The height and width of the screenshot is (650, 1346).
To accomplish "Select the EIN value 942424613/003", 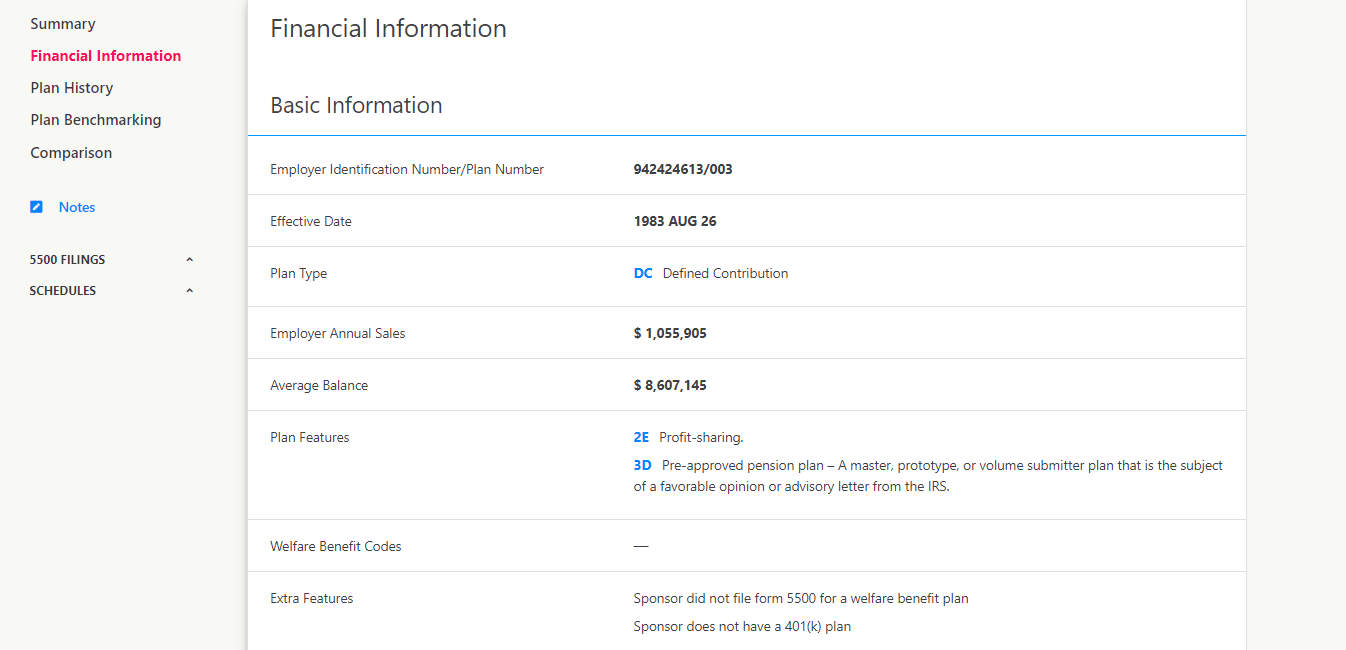I will pos(683,170).
